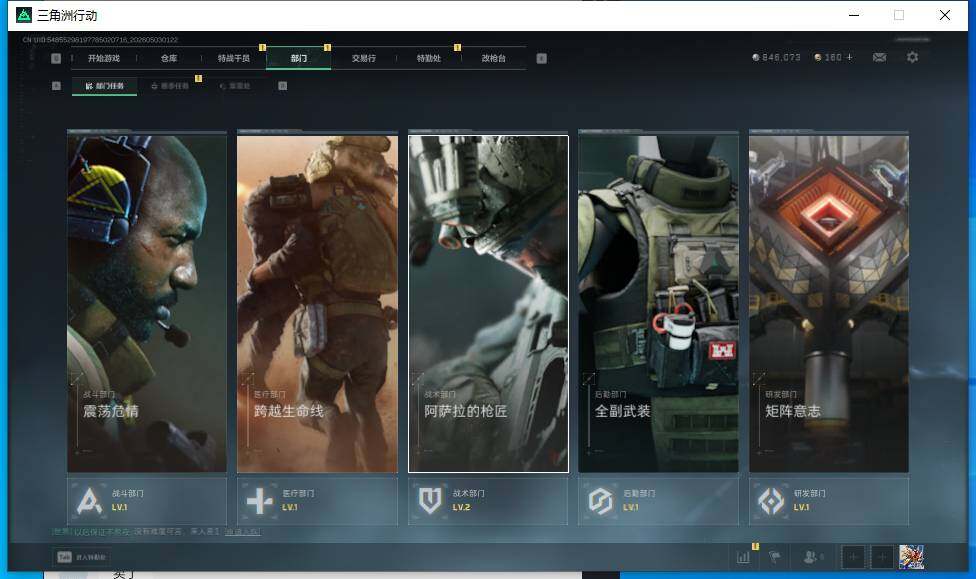The height and width of the screenshot is (579, 976).
Task: Click next-tab key icon right of 改枪台
Action: 542,58
